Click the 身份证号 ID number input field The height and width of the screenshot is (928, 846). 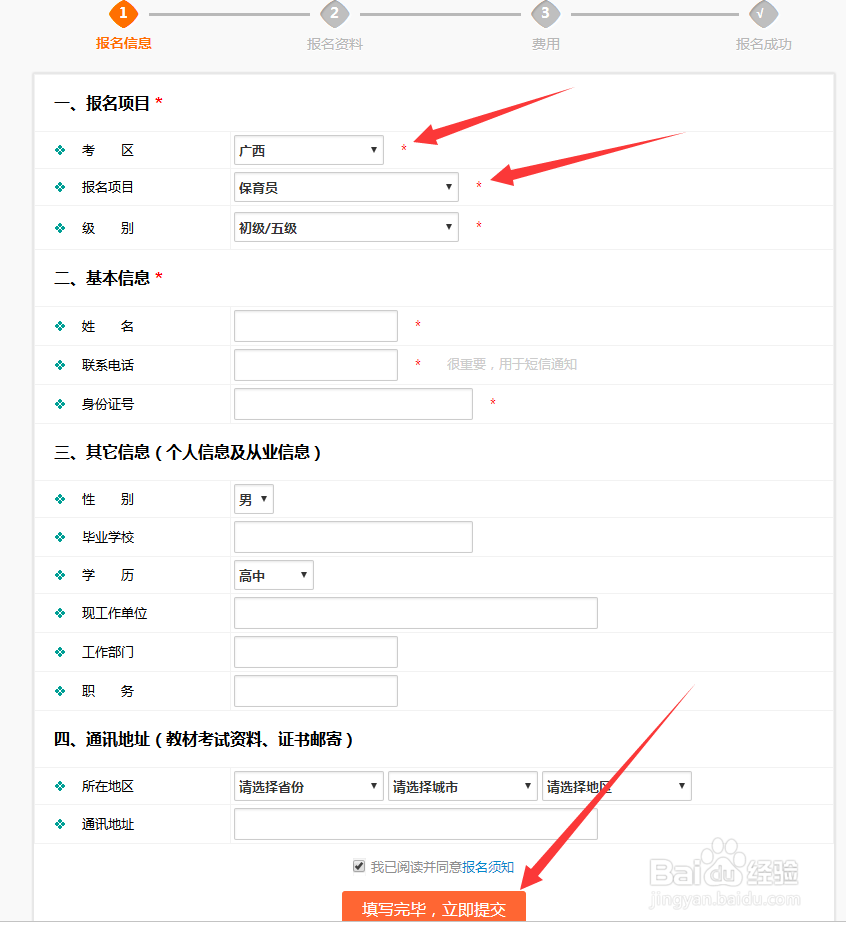[353, 404]
